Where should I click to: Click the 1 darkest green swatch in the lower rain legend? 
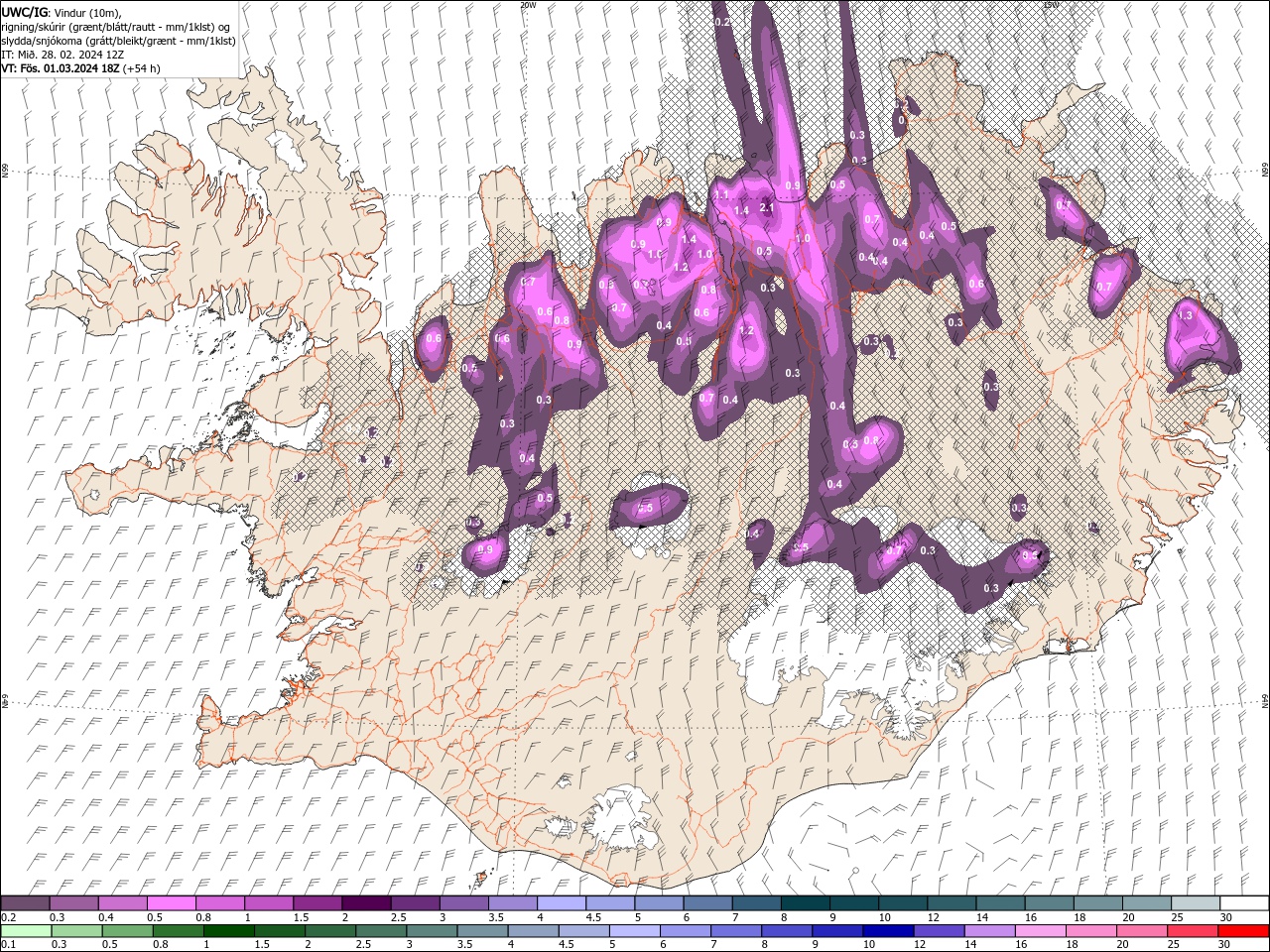[x=227, y=930]
